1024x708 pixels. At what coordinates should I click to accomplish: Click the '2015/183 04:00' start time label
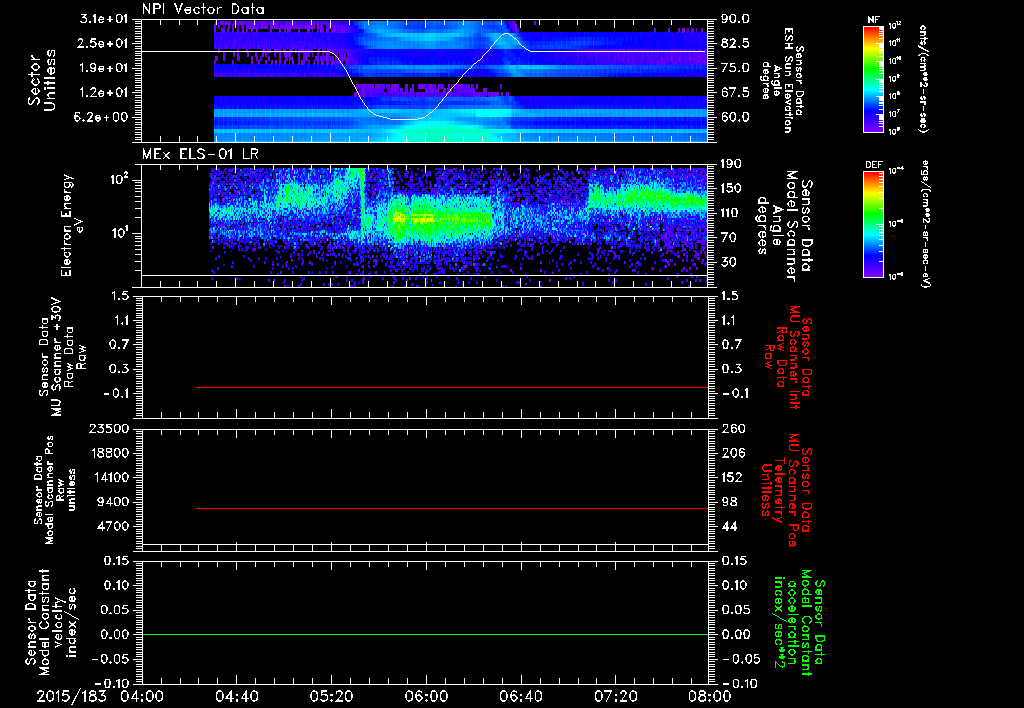tap(100, 696)
